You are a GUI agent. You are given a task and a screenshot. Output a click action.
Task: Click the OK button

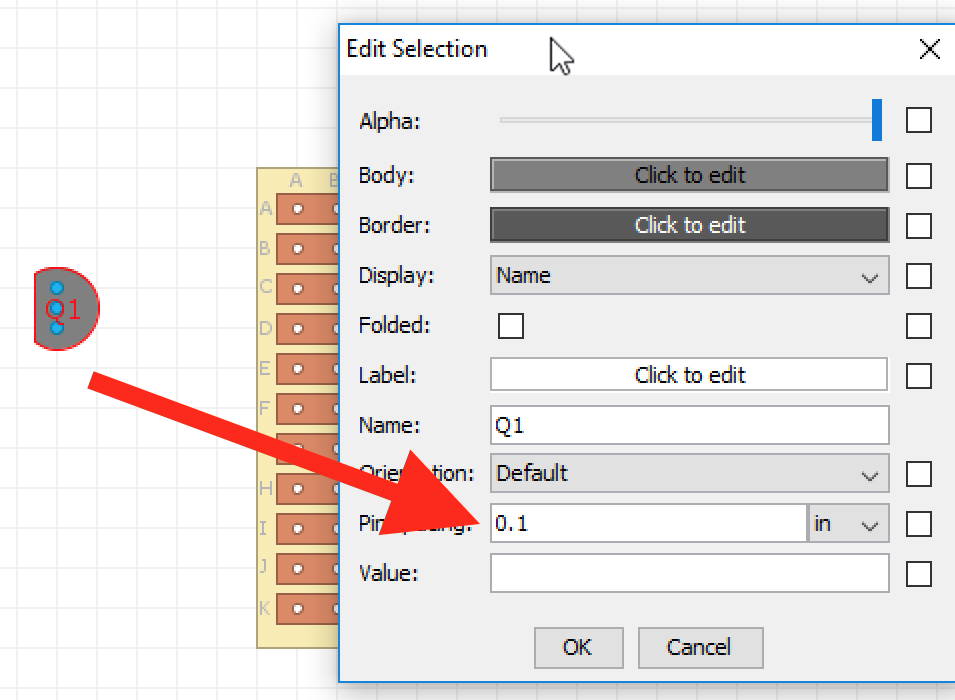pos(579,648)
